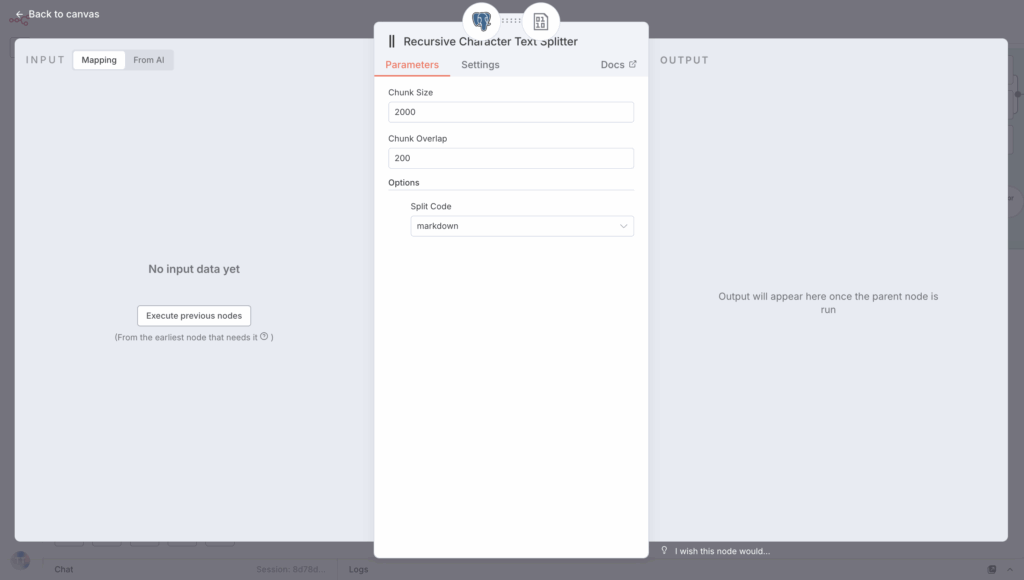Click the help icon under Execute previous nodes
Screen dimensions: 1024x580
[x=264, y=337]
